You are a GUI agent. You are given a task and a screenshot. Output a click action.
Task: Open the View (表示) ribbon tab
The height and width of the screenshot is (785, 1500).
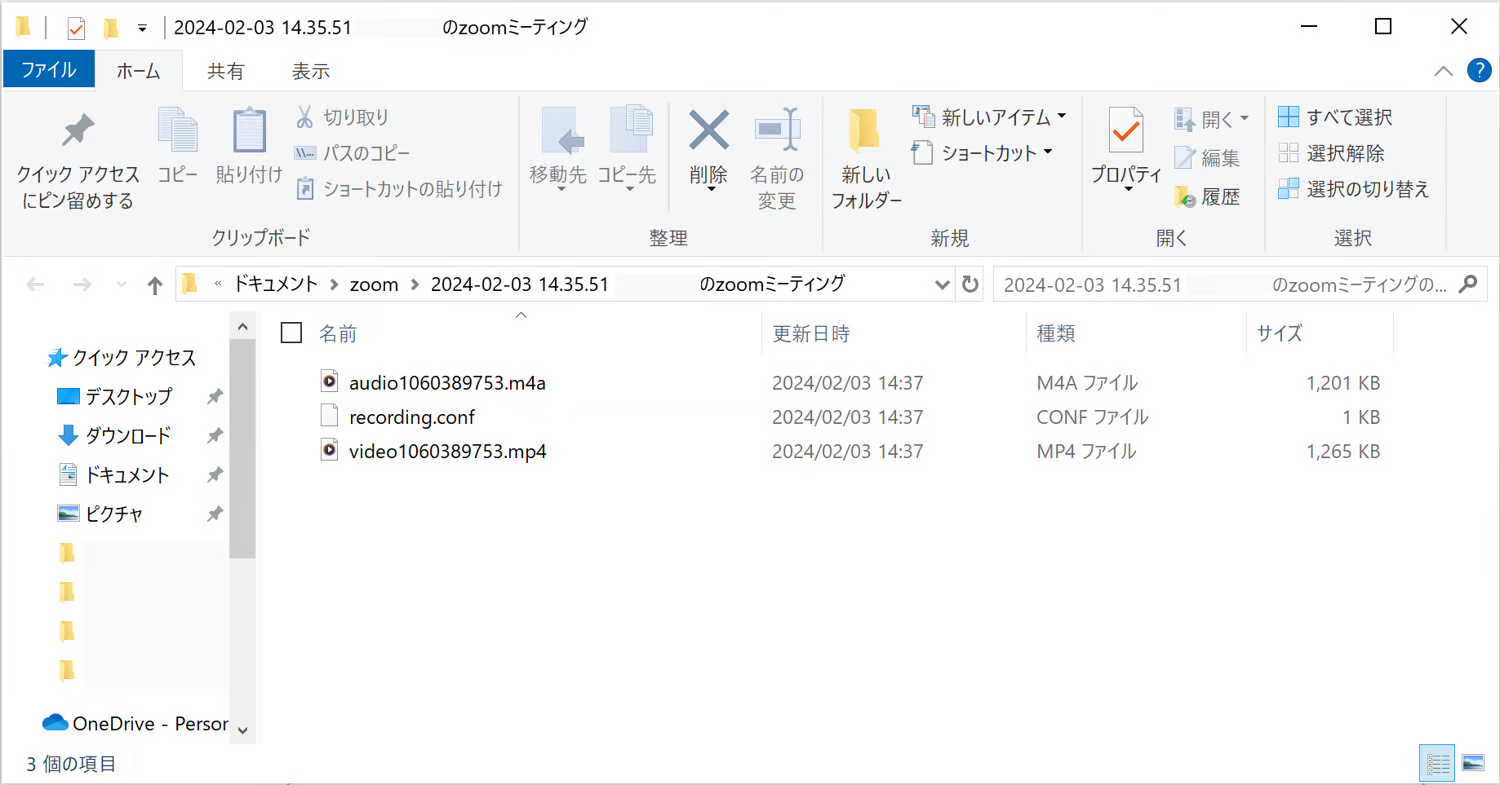click(310, 71)
